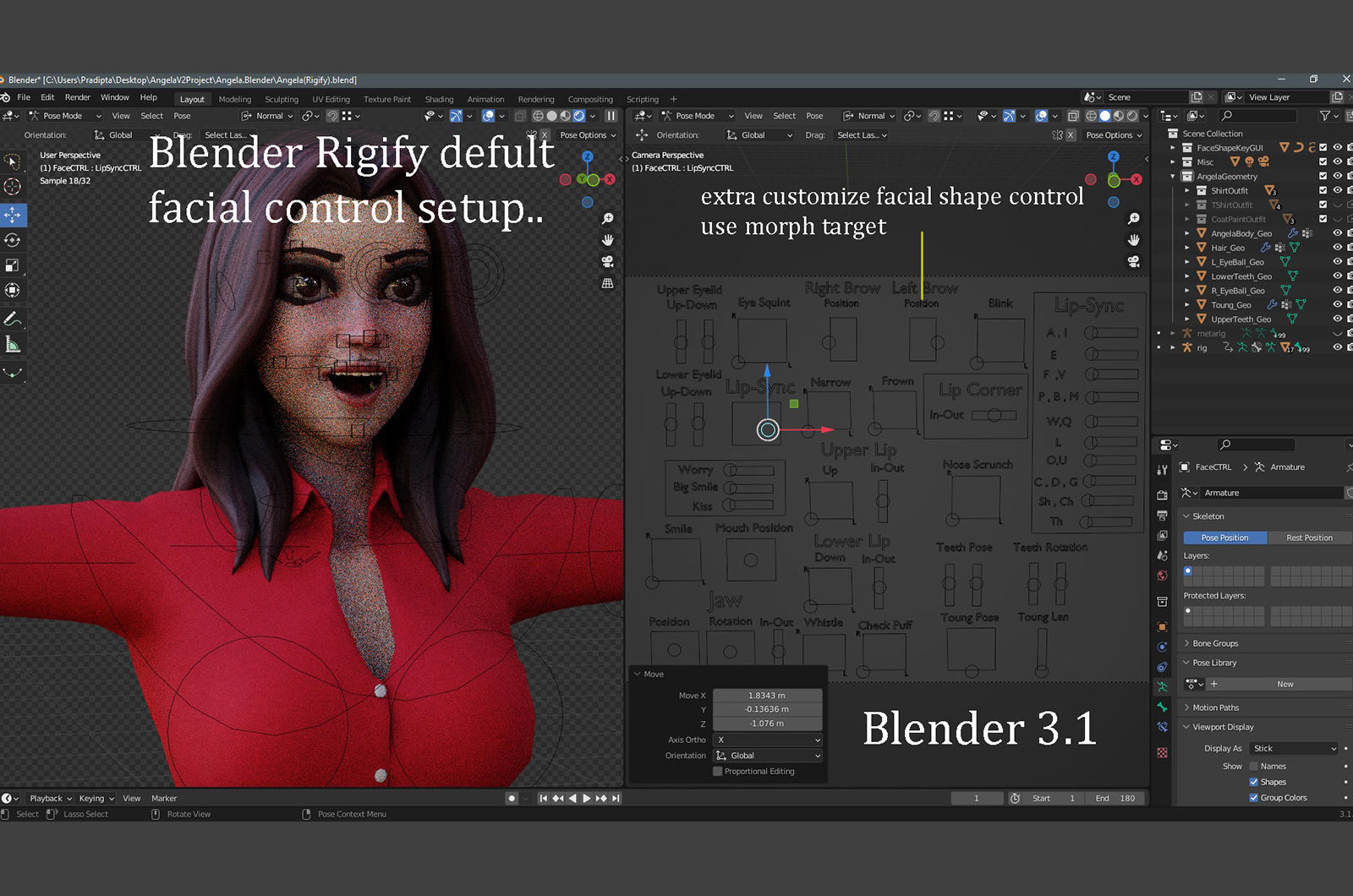The width and height of the screenshot is (1353, 896).
Task: Open the Keying menu in timeline
Action: [96, 799]
